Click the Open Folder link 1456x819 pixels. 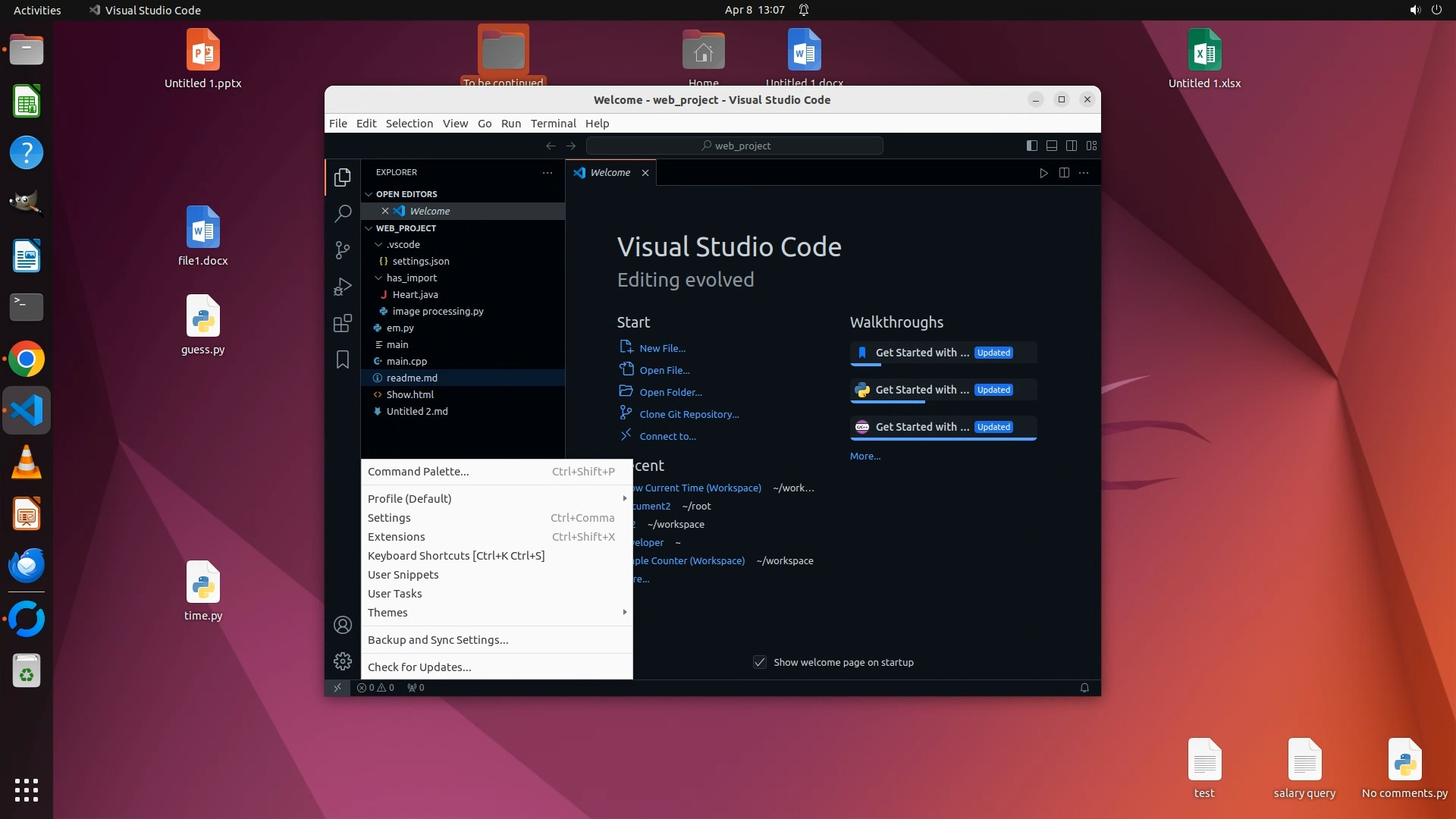point(670,392)
